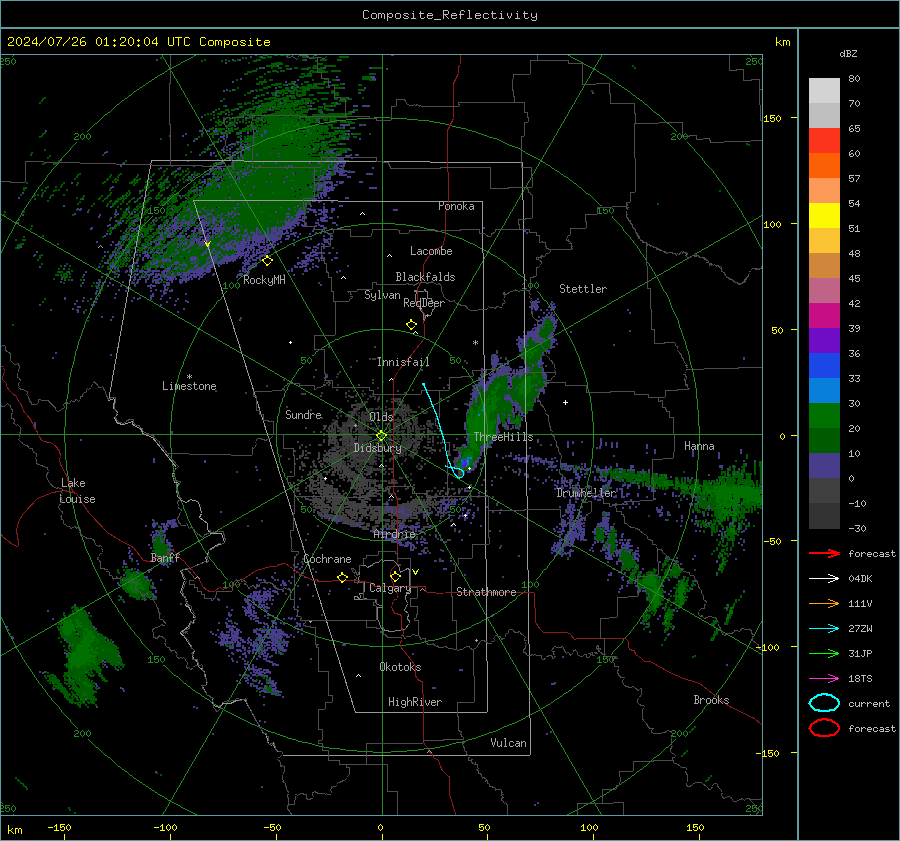Click the magenta 18TS arrow in legend
Screen dimensions: 900x841
point(824,679)
